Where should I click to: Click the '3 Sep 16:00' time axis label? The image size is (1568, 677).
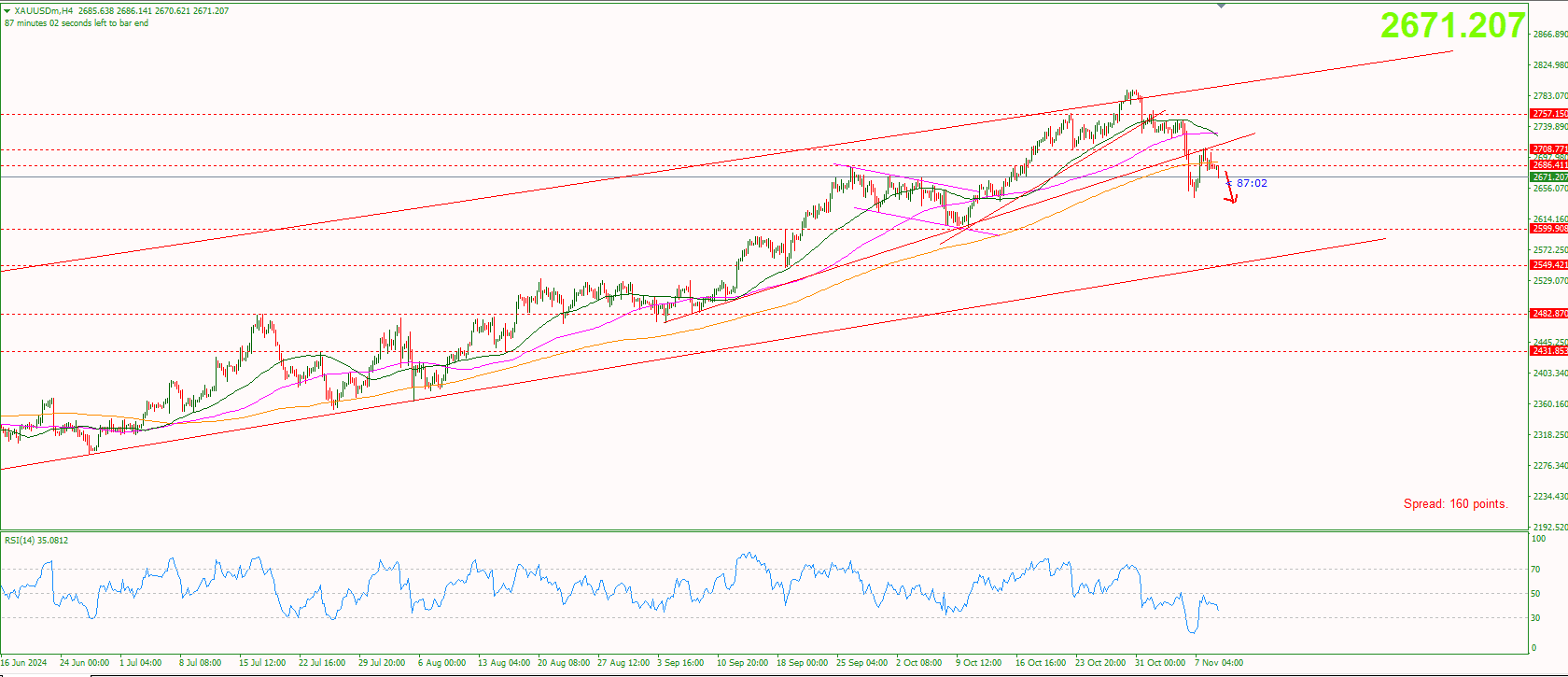tap(680, 663)
